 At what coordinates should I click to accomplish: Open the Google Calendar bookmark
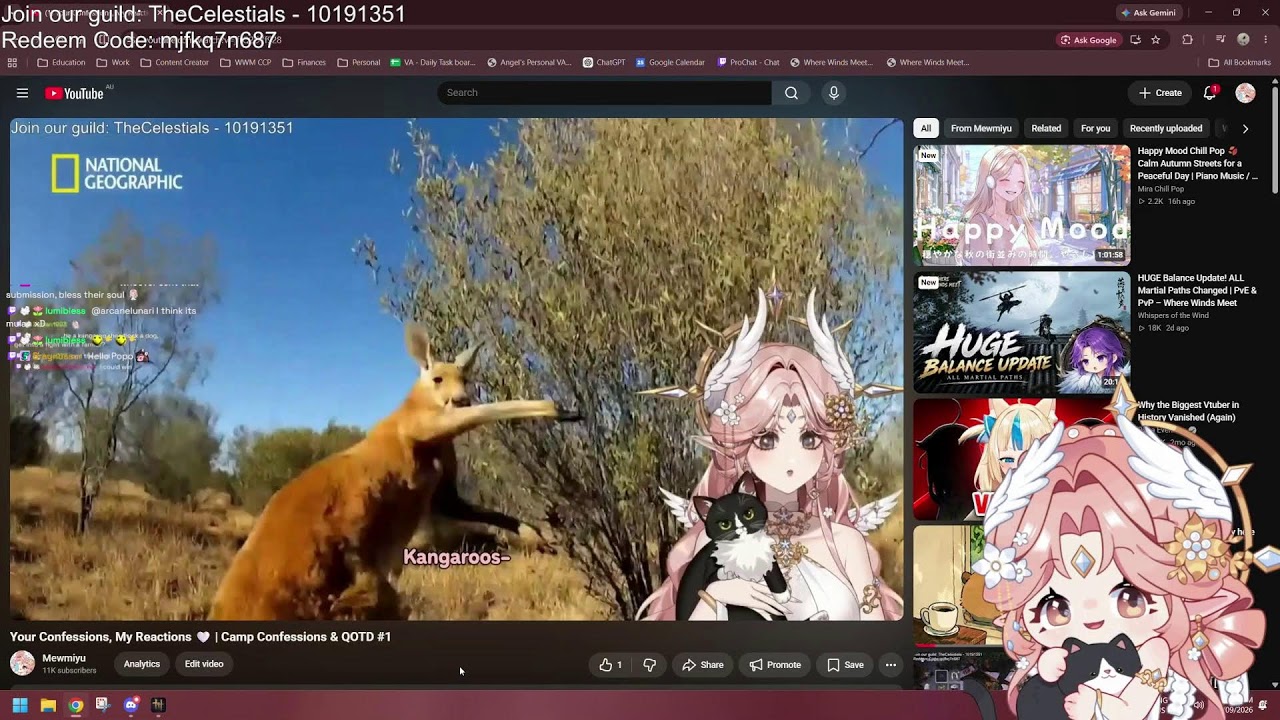click(x=669, y=62)
